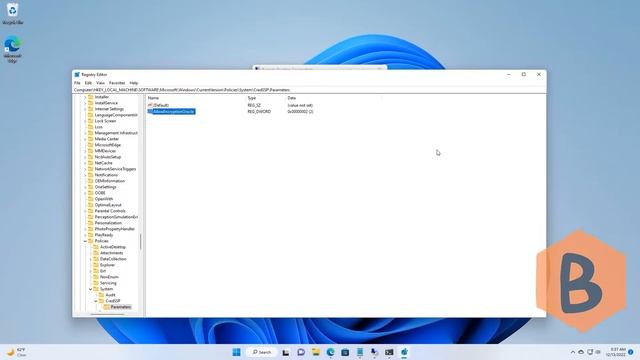The width and height of the screenshot is (640, 360).
Task: Open Task View from taskbar
Action: coord(286,352)
